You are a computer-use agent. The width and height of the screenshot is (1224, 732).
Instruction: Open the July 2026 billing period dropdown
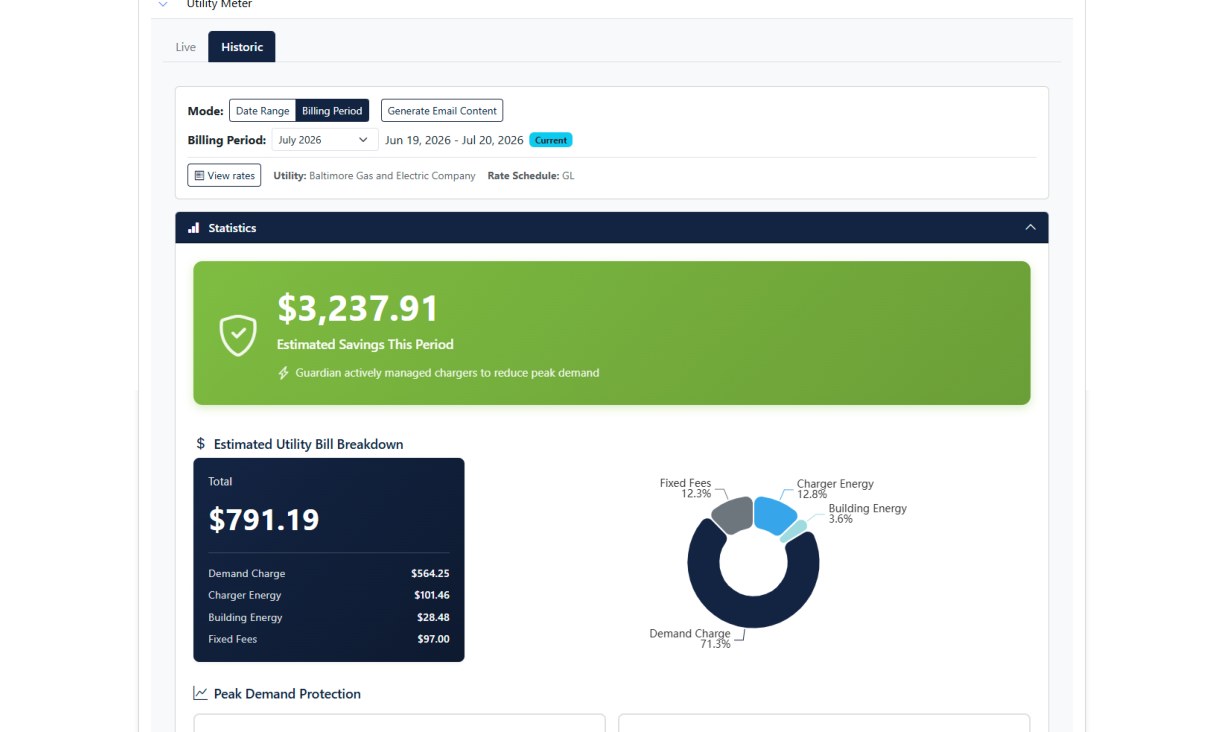click(324, 140)
